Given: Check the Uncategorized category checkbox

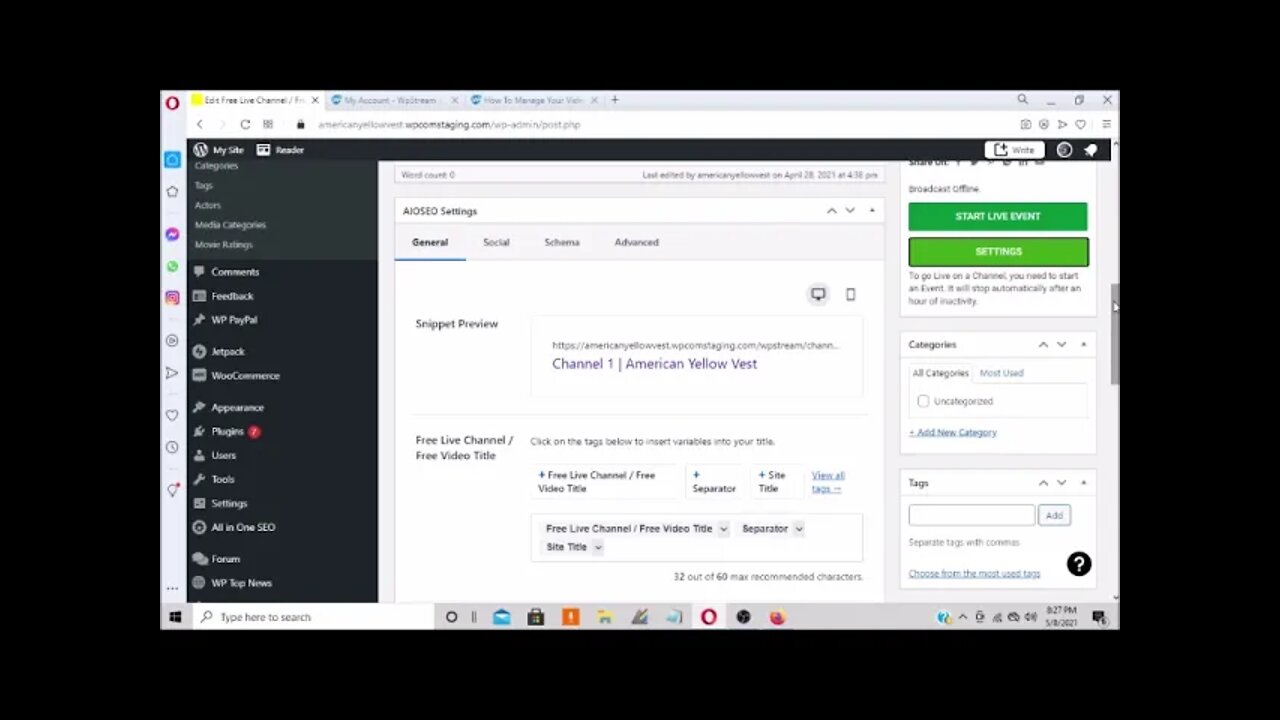Looking at the screenshot, I should (x=923, y=401).
